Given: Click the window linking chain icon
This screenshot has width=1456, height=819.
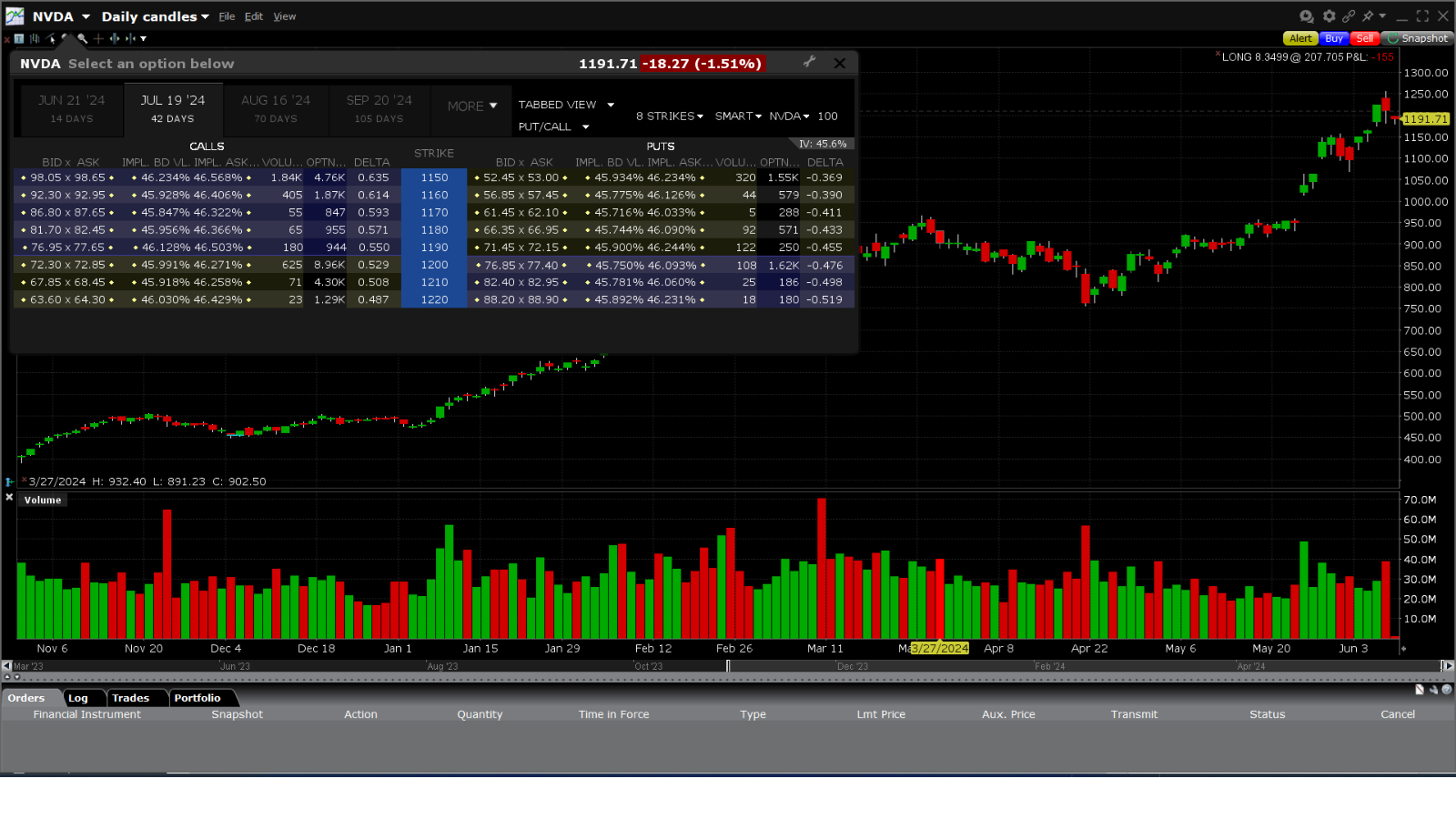Looking at the screenshot, I should pyautogui.click(x=1349, y=15).
